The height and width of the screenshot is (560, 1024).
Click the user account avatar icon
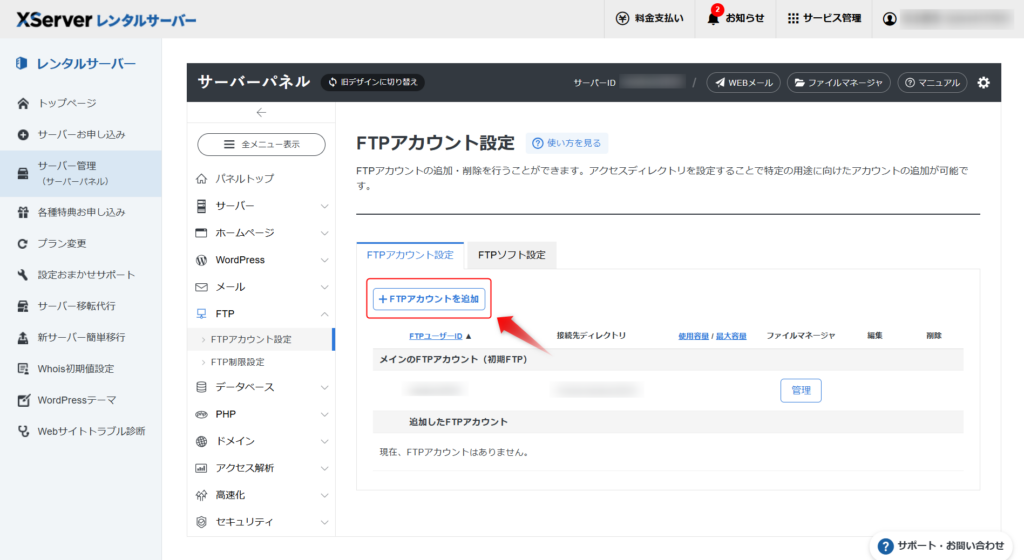click(890, 18)
